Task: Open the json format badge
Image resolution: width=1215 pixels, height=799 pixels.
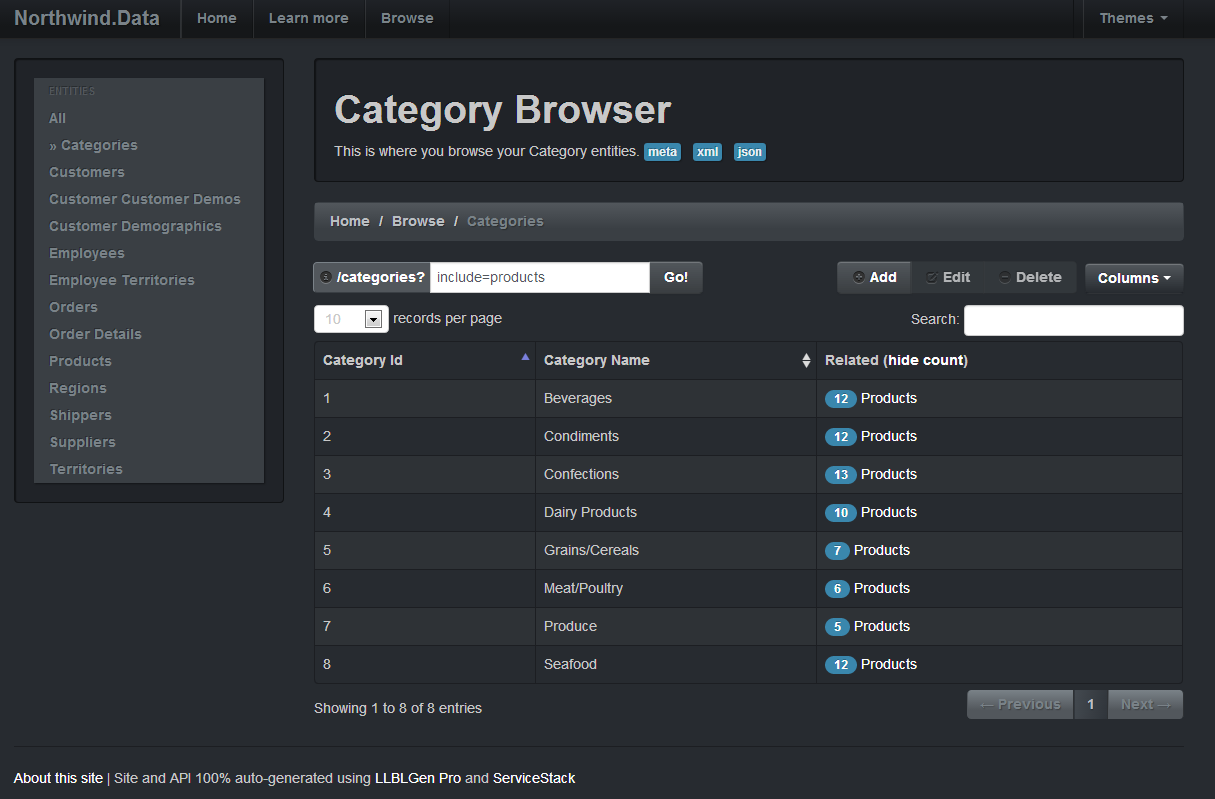Action: [x=749, y=152]
